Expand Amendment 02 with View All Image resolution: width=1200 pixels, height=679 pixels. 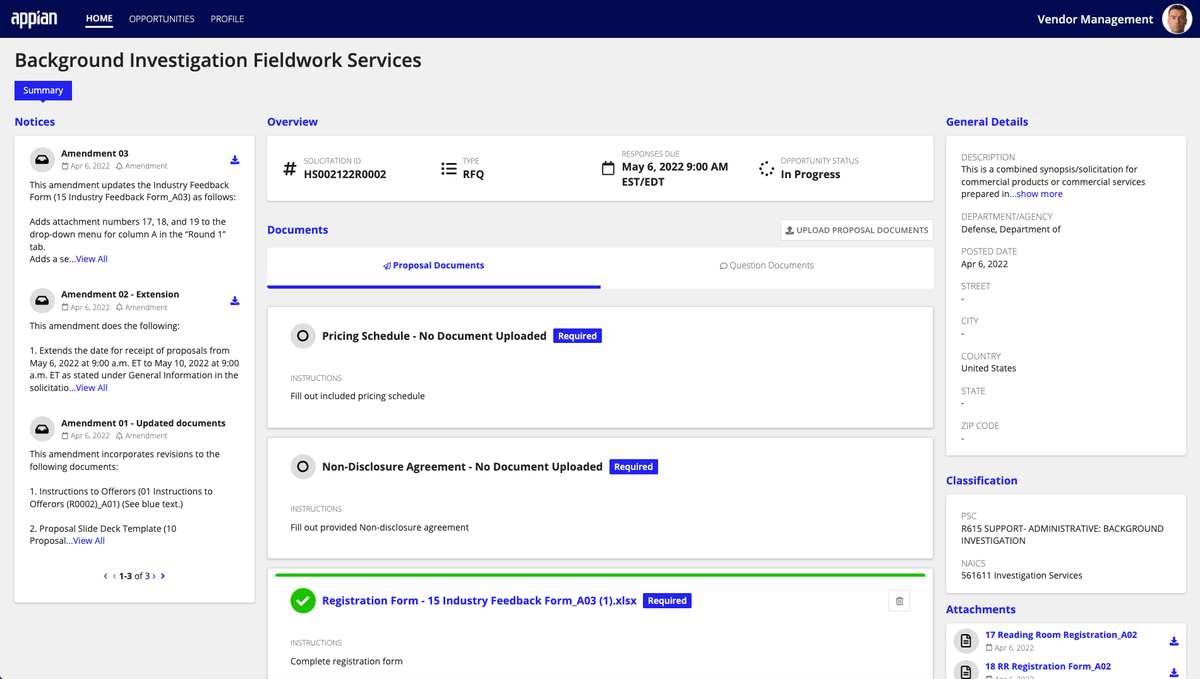pos(92,388)
